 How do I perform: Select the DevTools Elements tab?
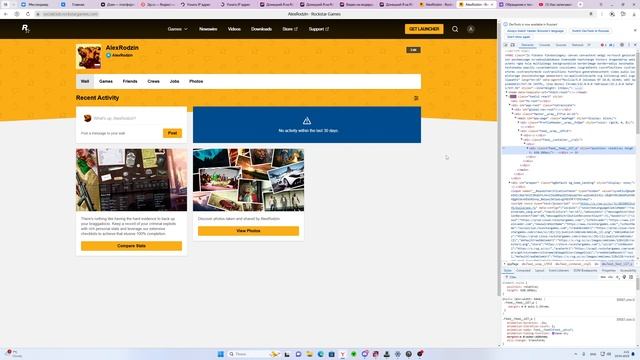coord(527,45)
